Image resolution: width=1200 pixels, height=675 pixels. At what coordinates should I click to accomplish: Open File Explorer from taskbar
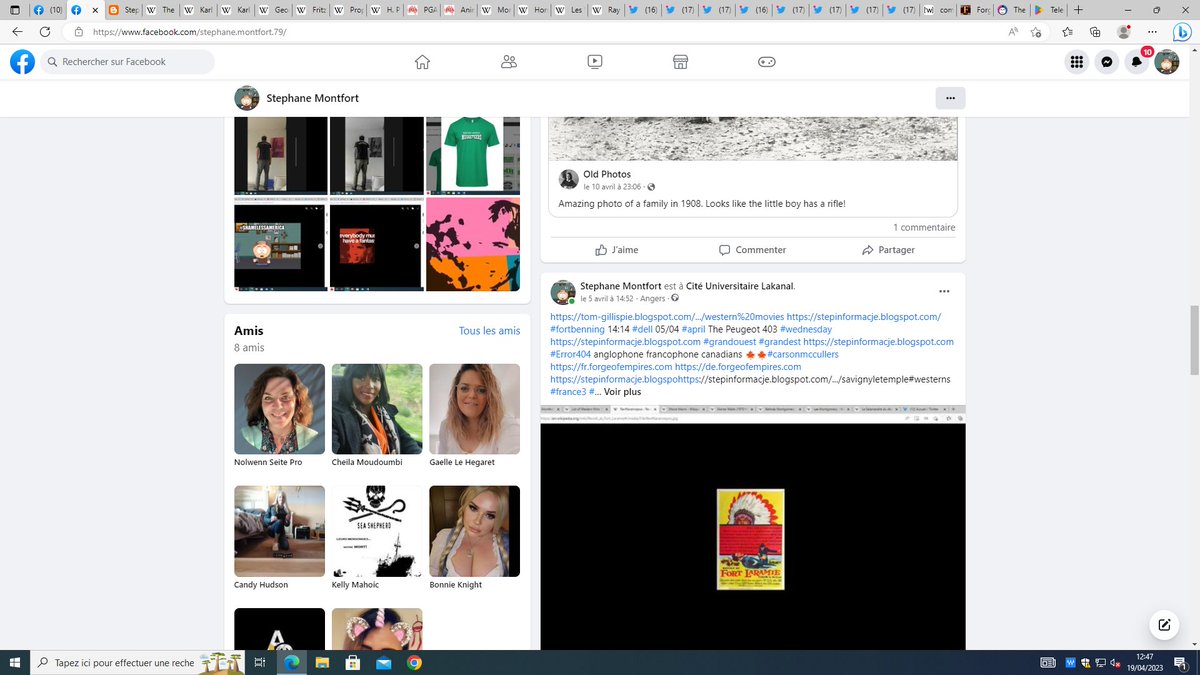[x=322, y=662]
